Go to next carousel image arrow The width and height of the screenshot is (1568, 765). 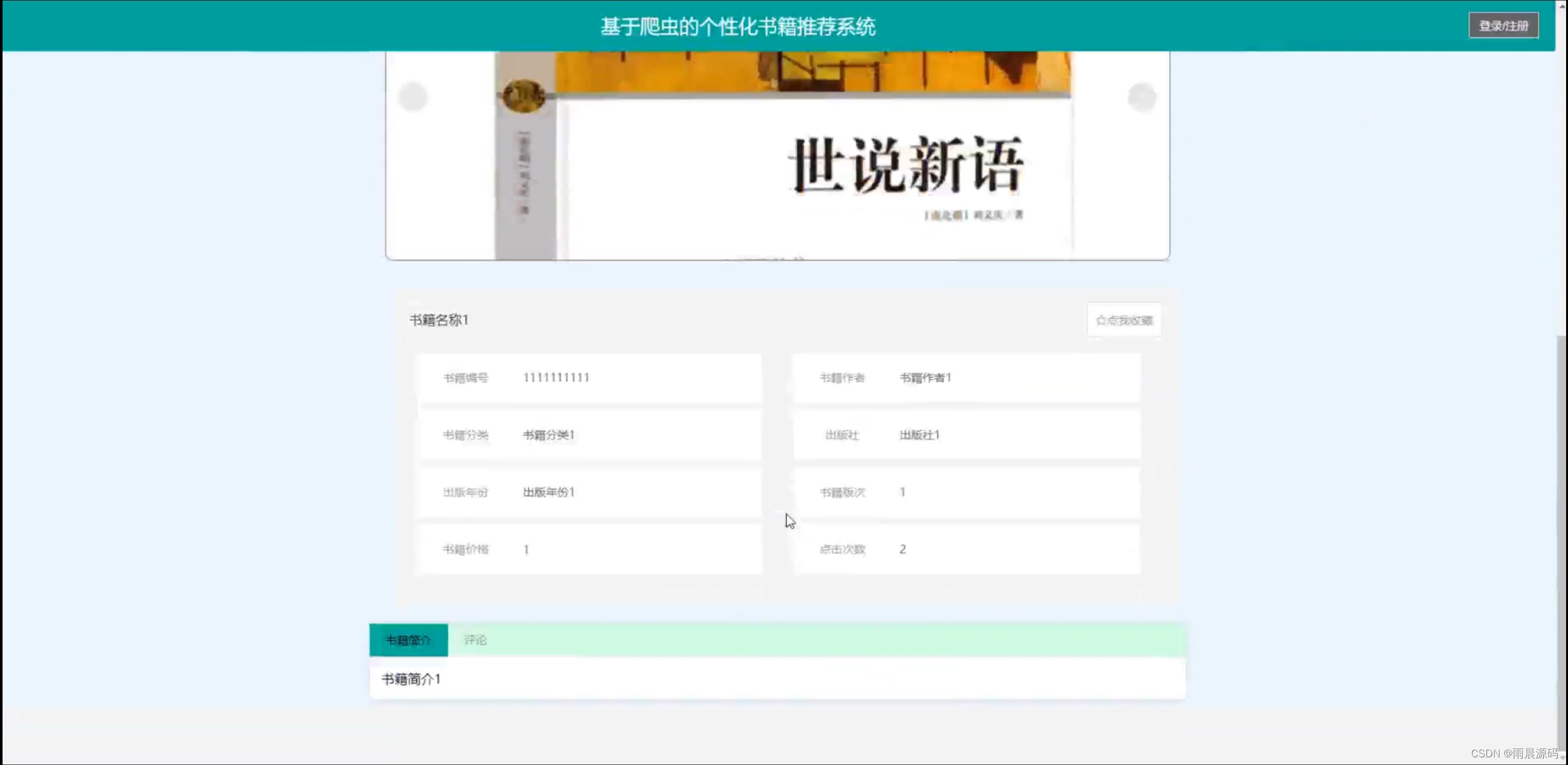pos(1142,97)
